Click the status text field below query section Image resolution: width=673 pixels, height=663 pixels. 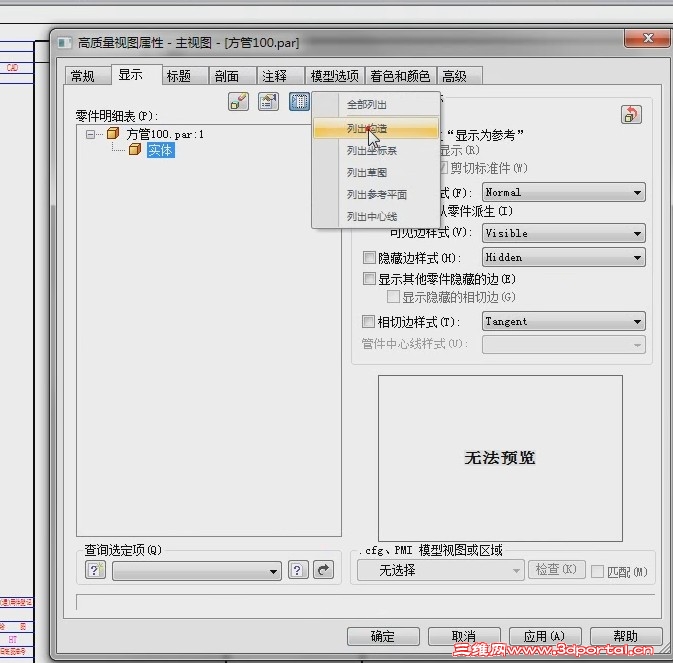(x=366, y=602)
